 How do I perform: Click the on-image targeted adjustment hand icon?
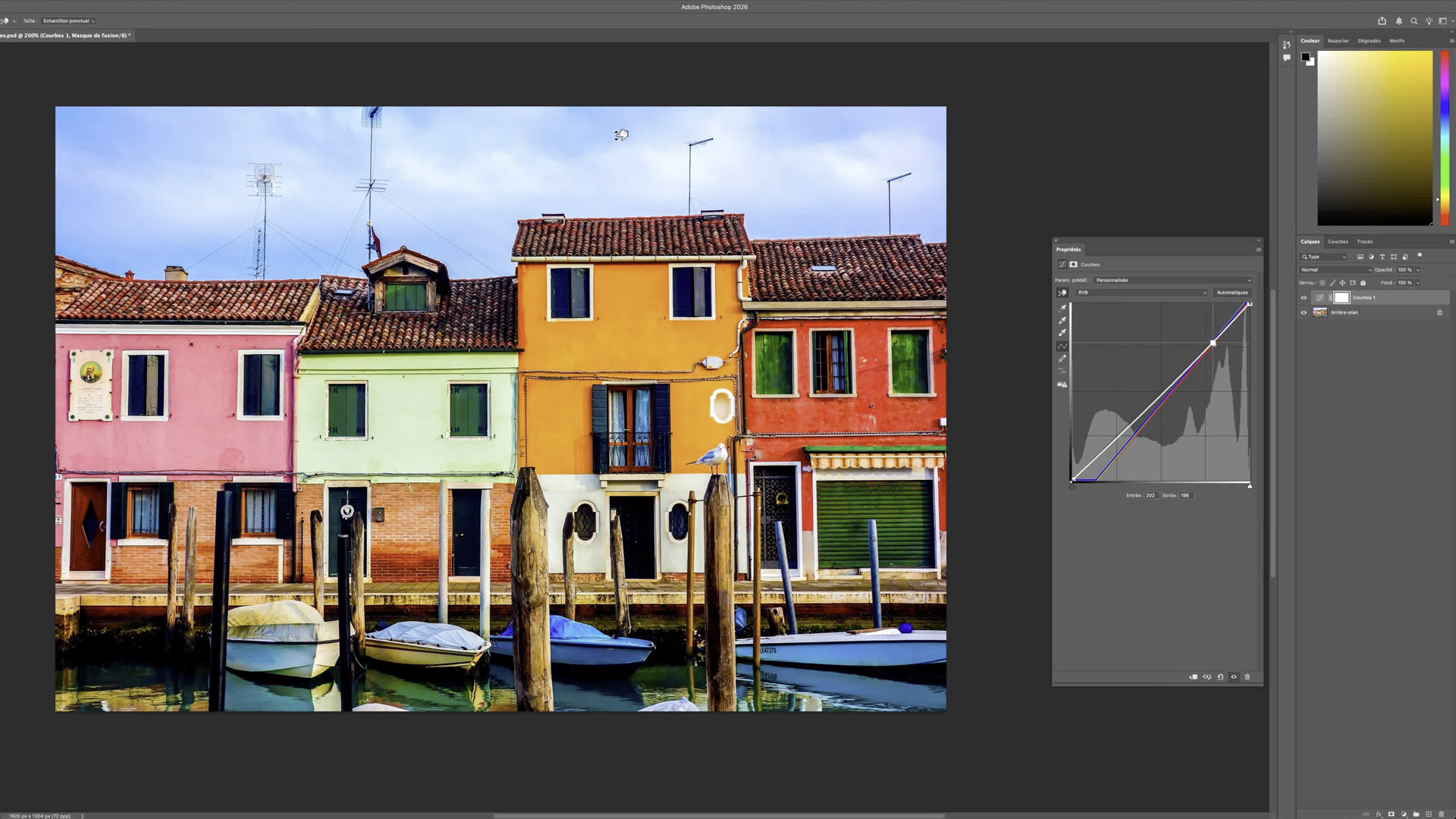coord(1062,293)
